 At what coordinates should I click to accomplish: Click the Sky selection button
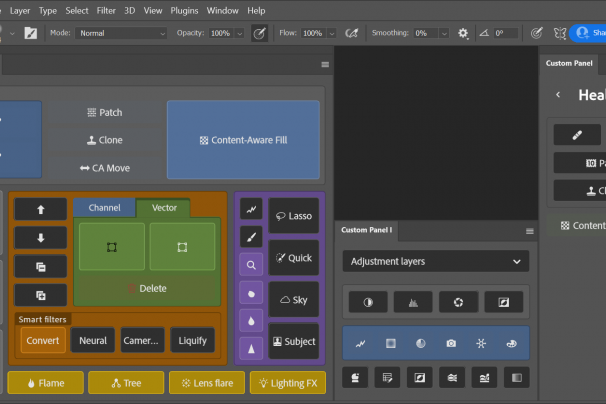point(294,300)
